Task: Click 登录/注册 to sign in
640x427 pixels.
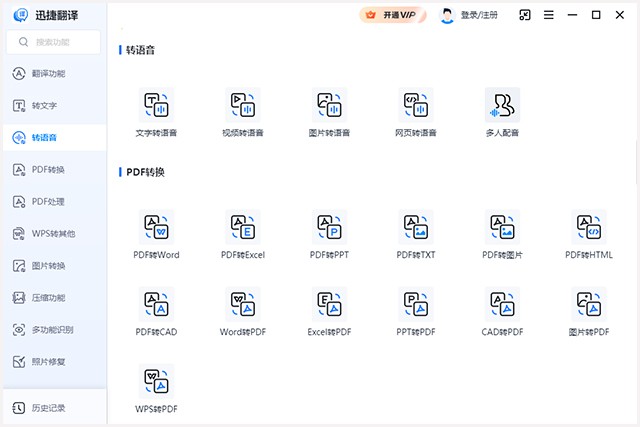Action: point(479,15)
